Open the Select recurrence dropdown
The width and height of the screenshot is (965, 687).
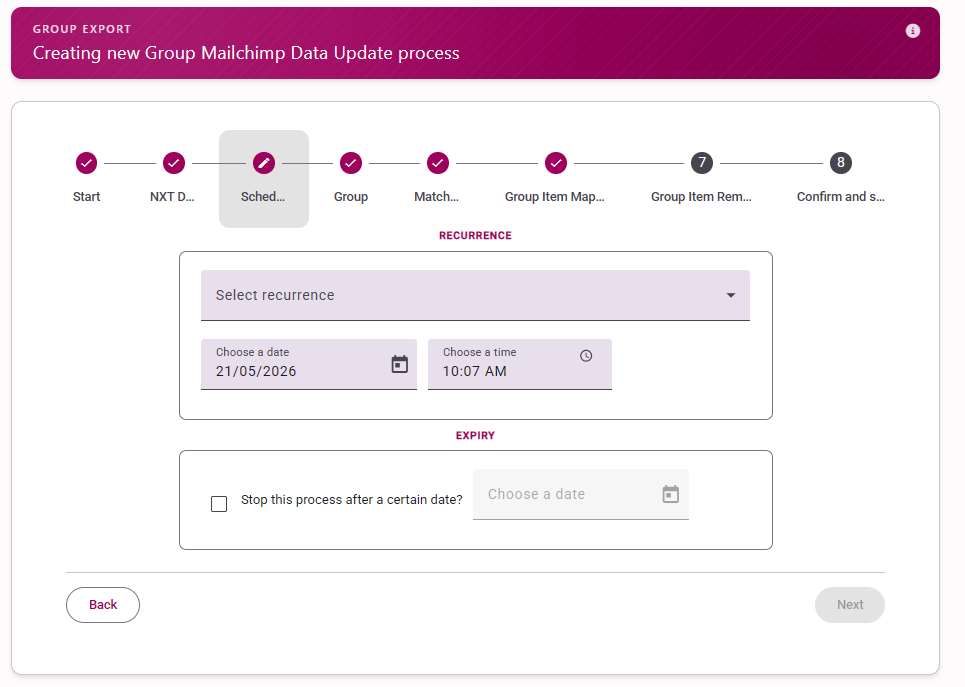475,295
